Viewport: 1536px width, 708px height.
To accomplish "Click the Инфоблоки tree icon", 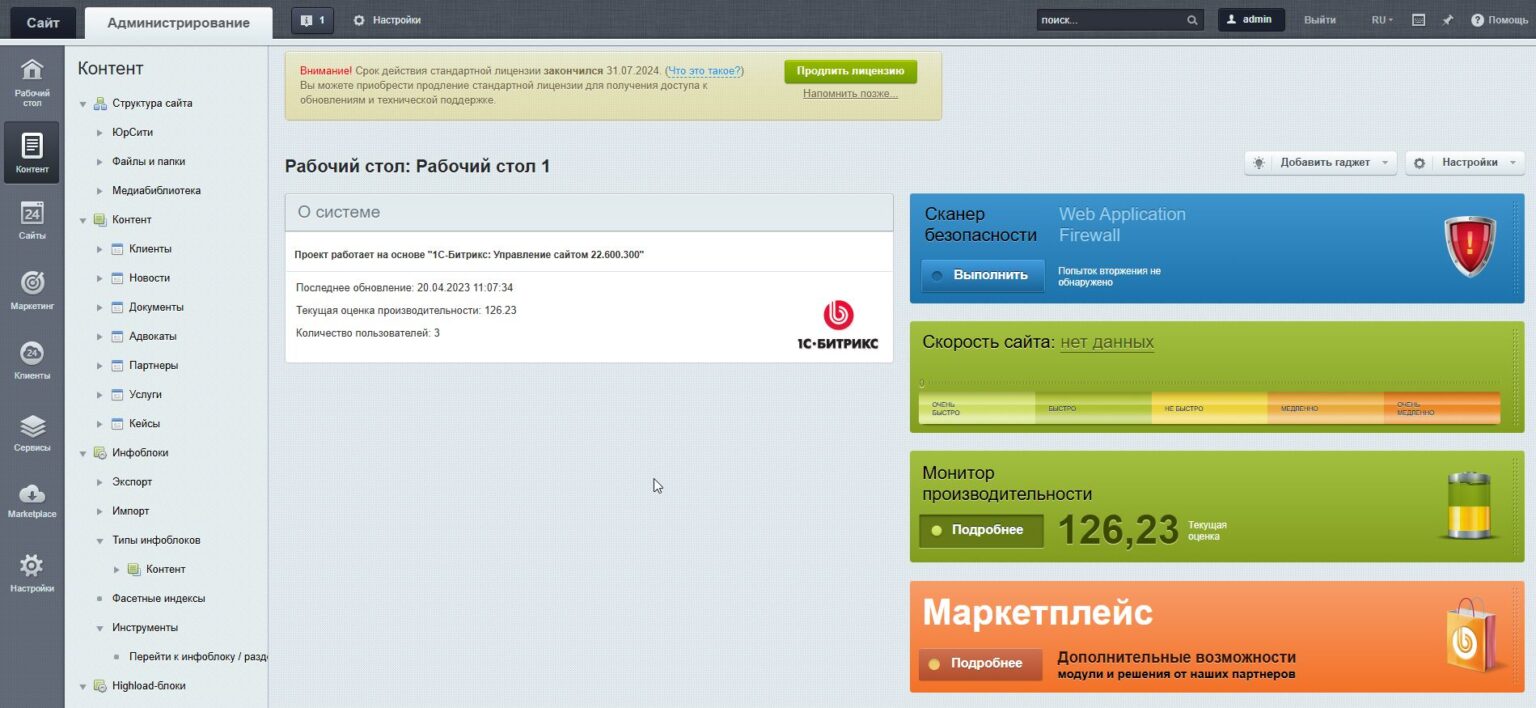I will point(100,453).
